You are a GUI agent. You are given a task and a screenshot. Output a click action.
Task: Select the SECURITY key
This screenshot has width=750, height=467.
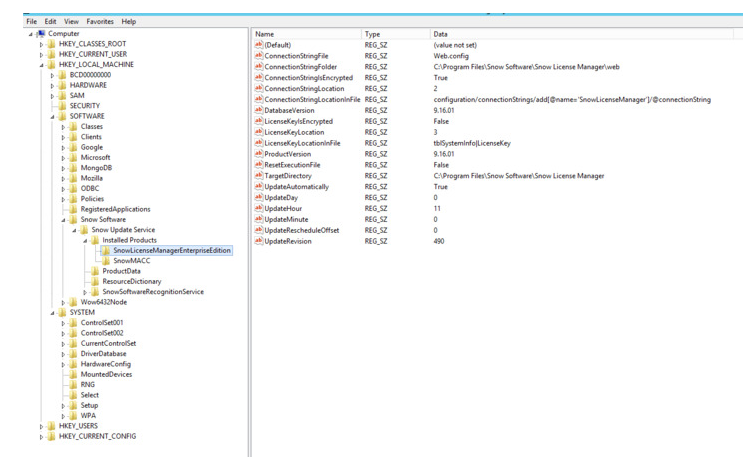[x=85, y=106]
